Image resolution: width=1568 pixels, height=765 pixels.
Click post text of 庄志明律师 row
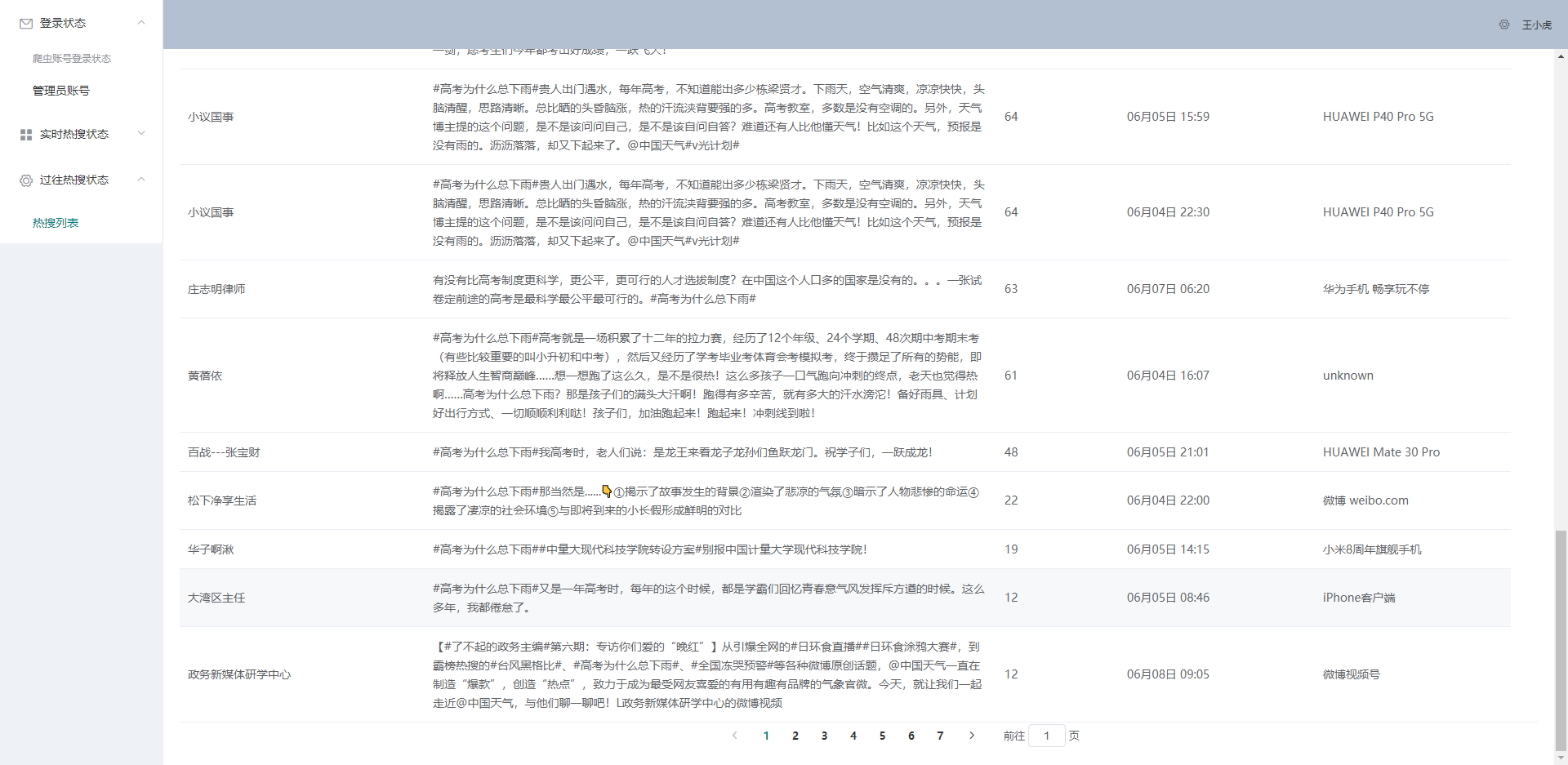[707, 290]
